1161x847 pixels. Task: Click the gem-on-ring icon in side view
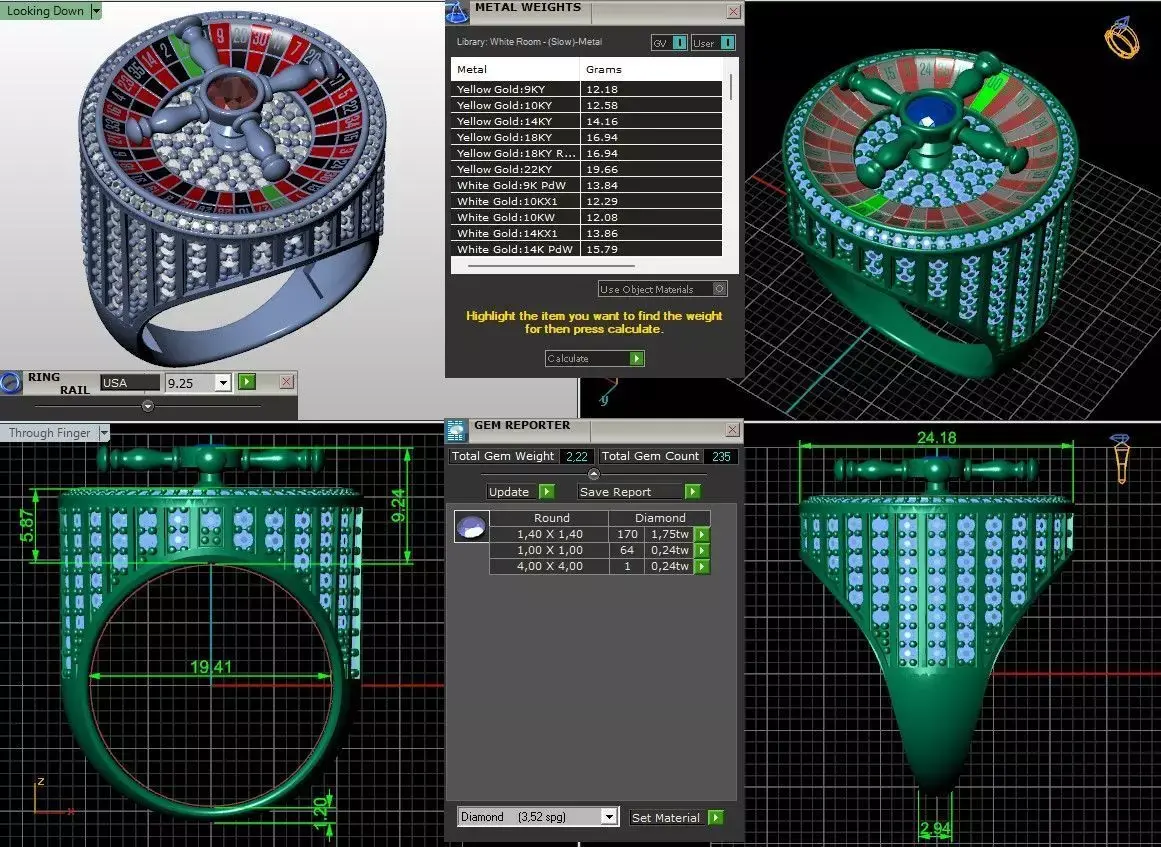pos(1121,459)
